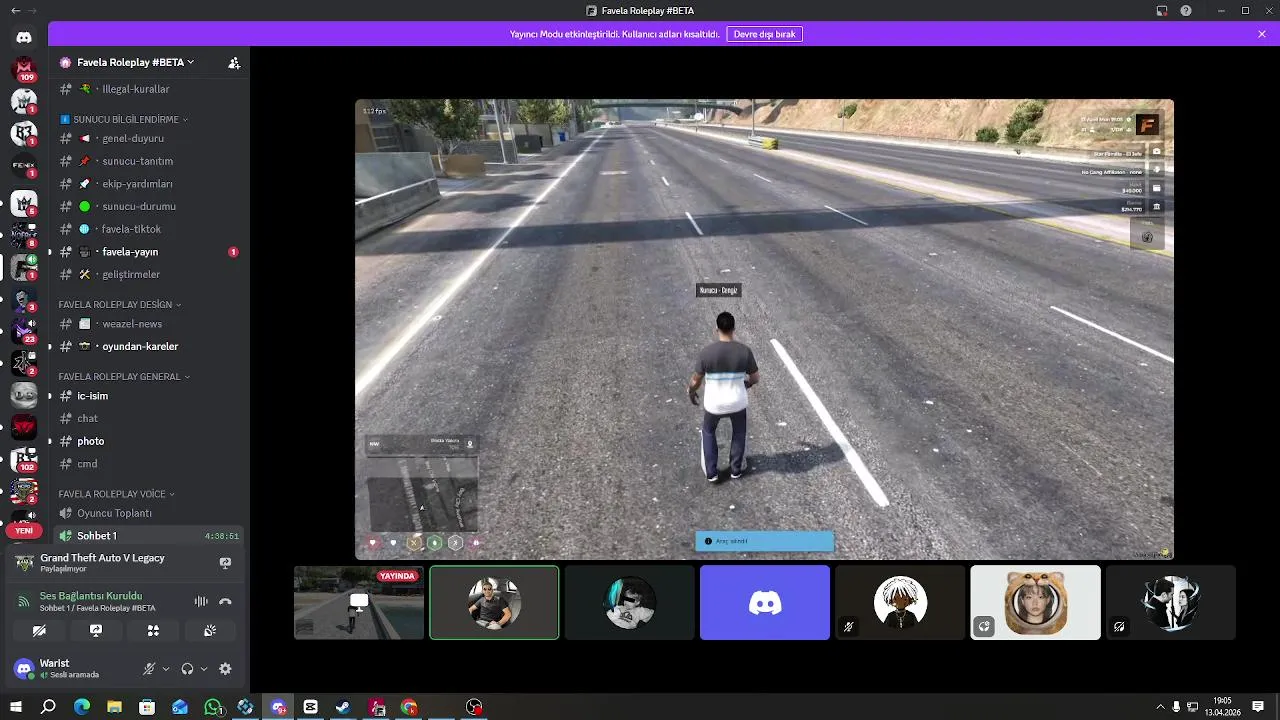The image size is (1280, 720).
Task: Jump to new mentions YENİ pill
Action: pyautogui.click(x=24, y=531)
